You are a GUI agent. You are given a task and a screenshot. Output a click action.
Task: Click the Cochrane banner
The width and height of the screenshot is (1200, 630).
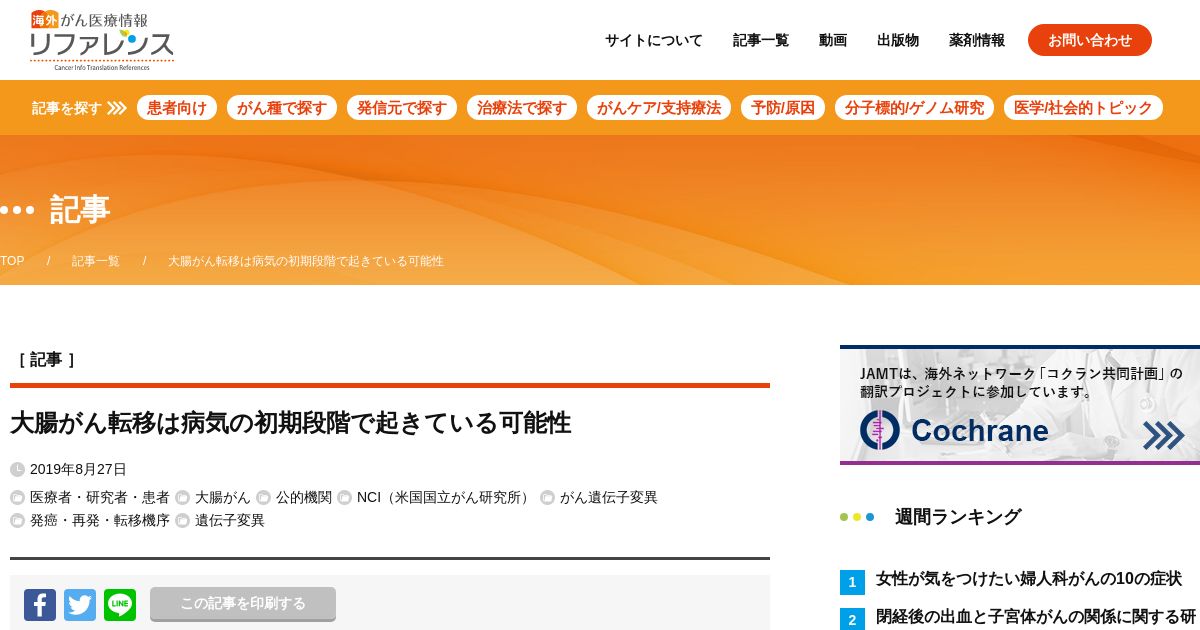click(x=1020, y=405)
